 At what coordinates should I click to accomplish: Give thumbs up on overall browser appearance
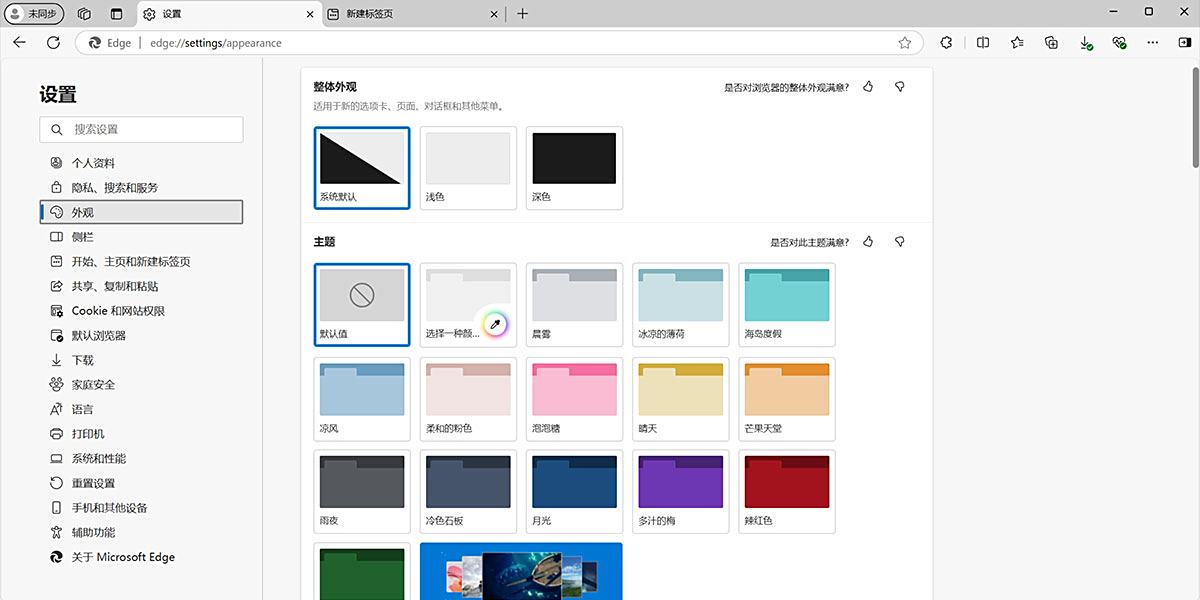point(868,87)
